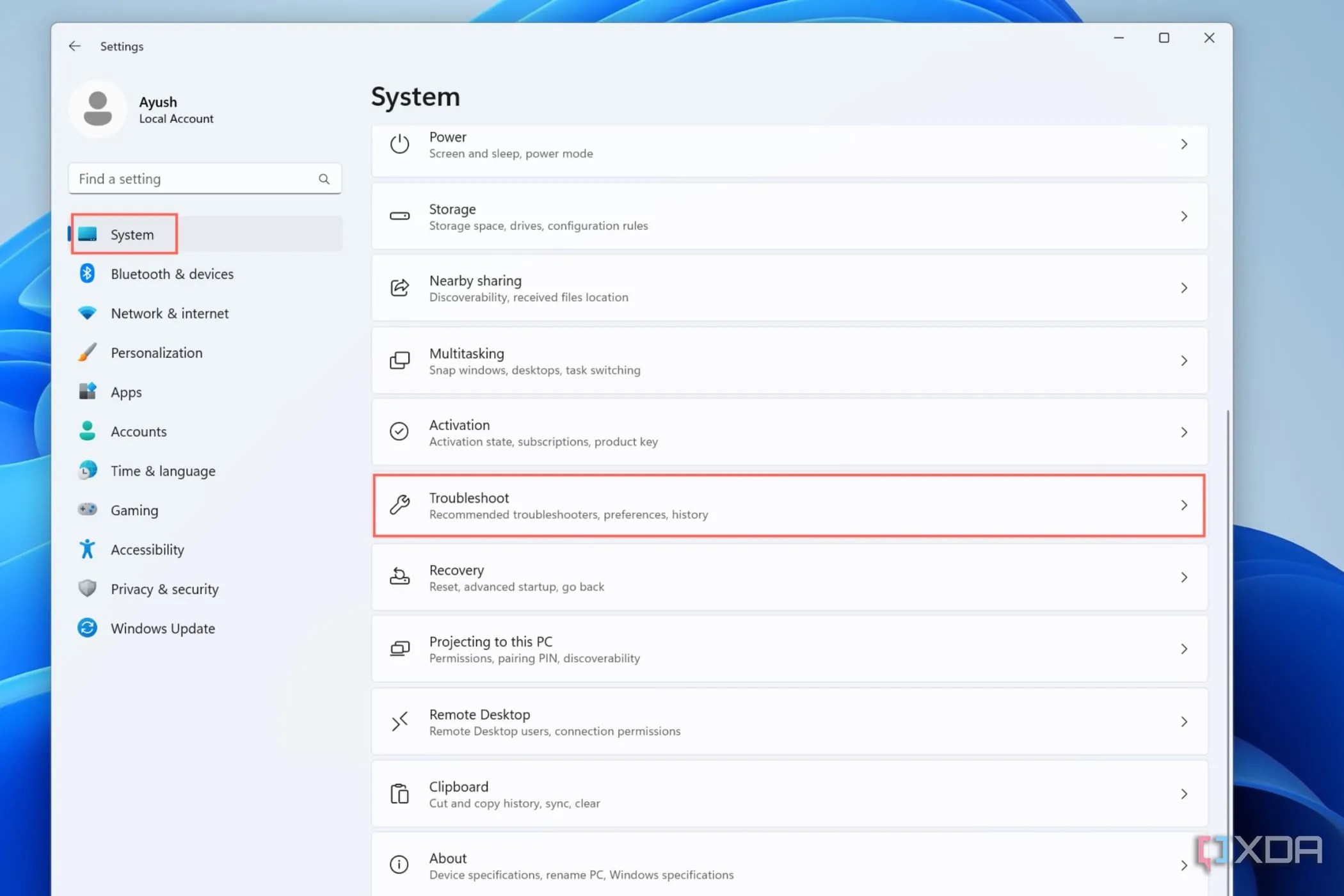Open Time & language settings
Screen dimensions: 1344x896
tap(205, 470)
